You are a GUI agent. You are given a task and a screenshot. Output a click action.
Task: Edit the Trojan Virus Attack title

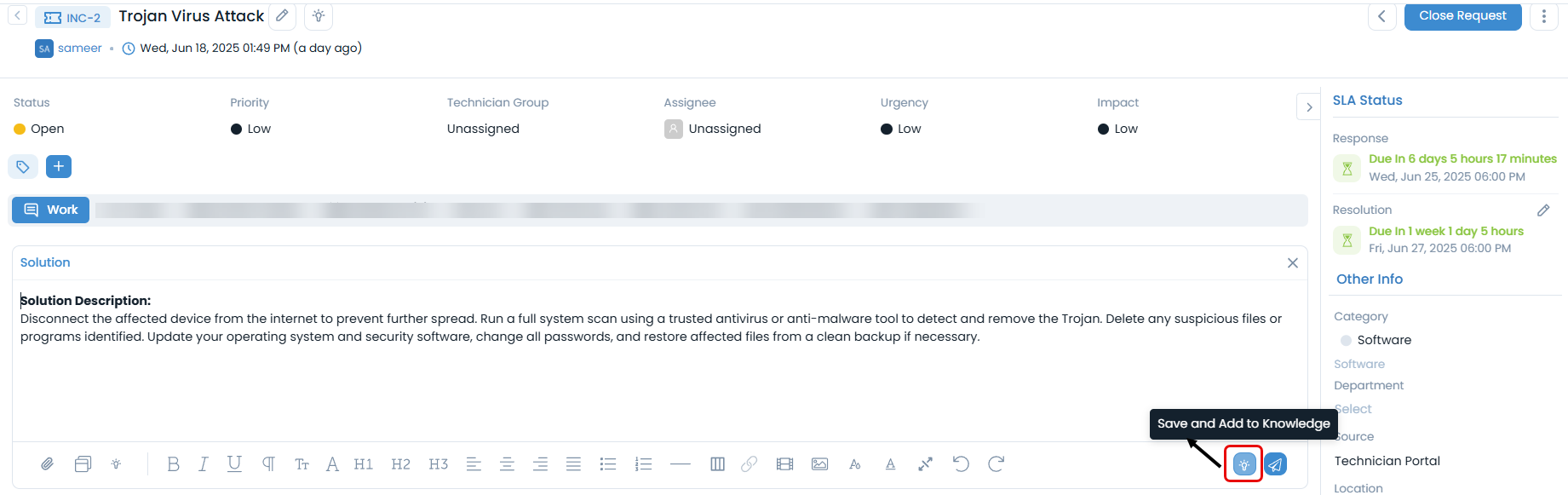click(x=282, y=16)
